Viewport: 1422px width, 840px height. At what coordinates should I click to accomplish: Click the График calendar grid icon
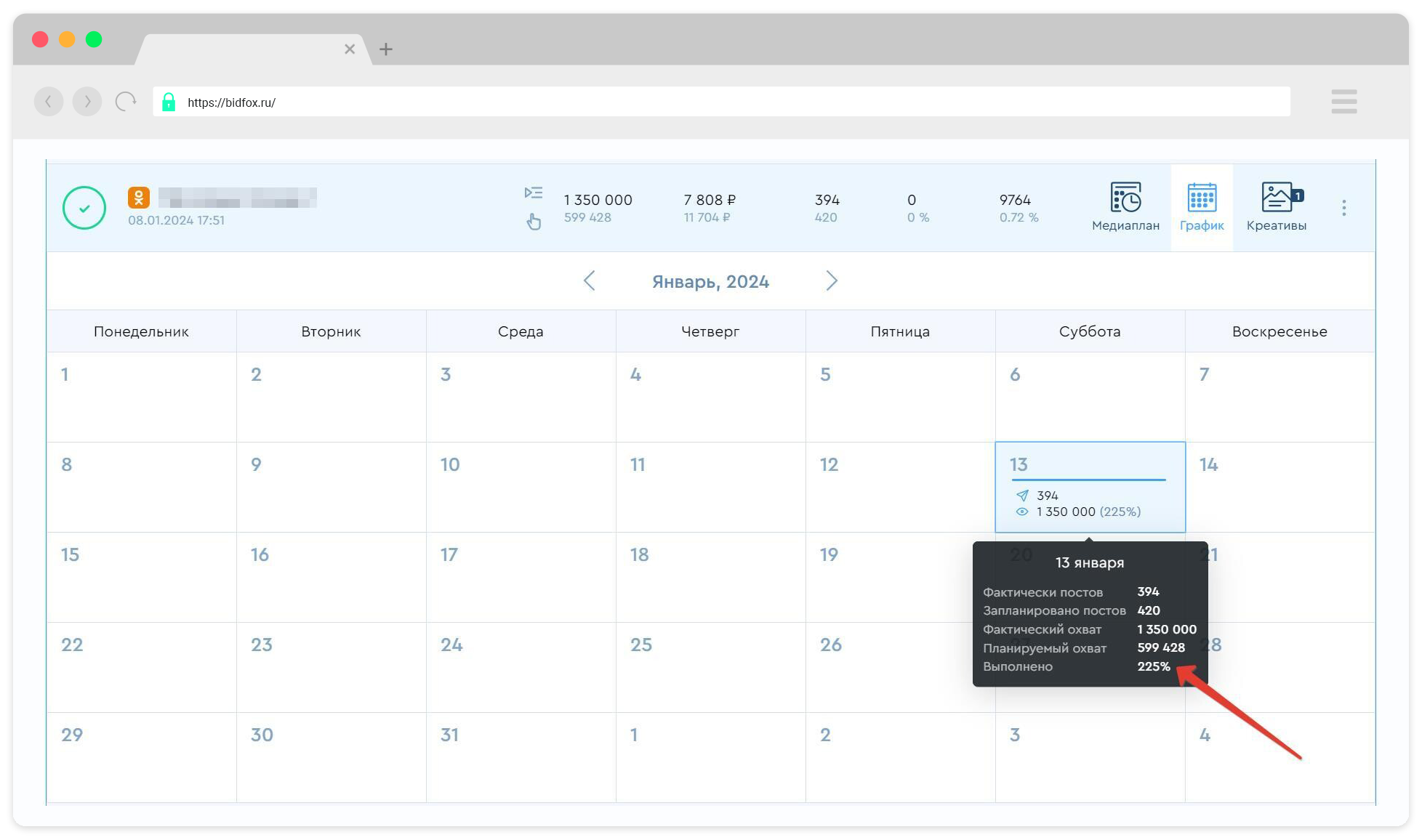[x=1202, y=198]
